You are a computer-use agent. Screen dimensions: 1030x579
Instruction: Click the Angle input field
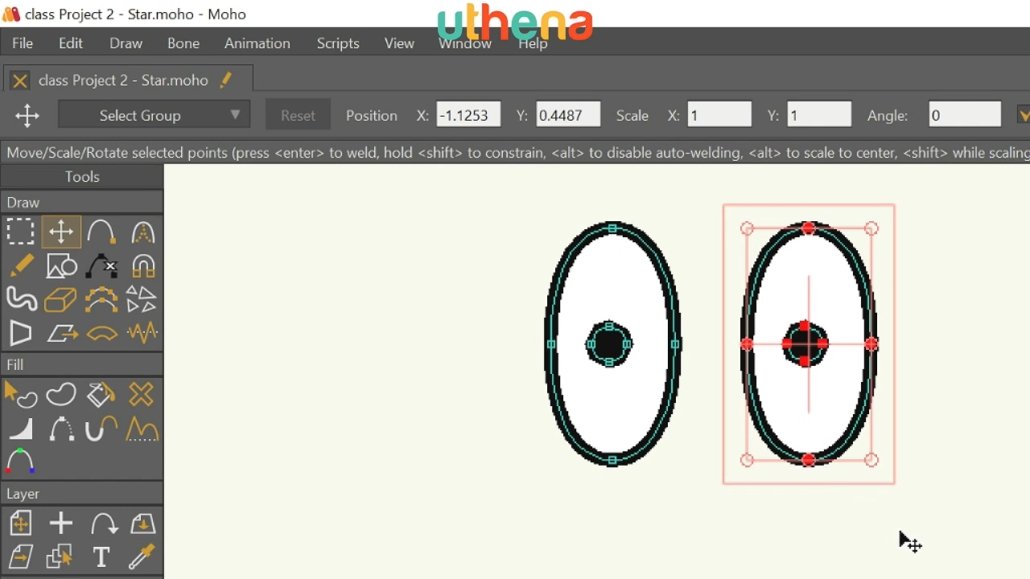(964, 115)
